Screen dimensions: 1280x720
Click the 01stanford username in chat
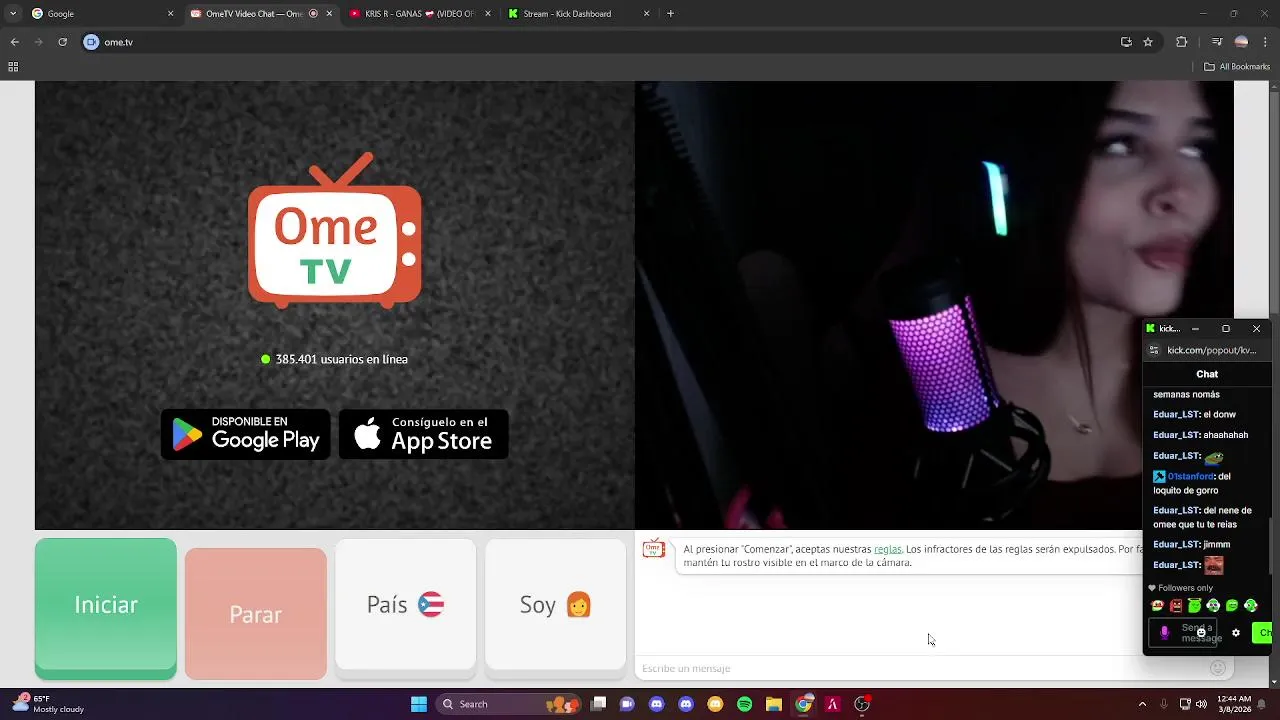(x=1191, y=477)
